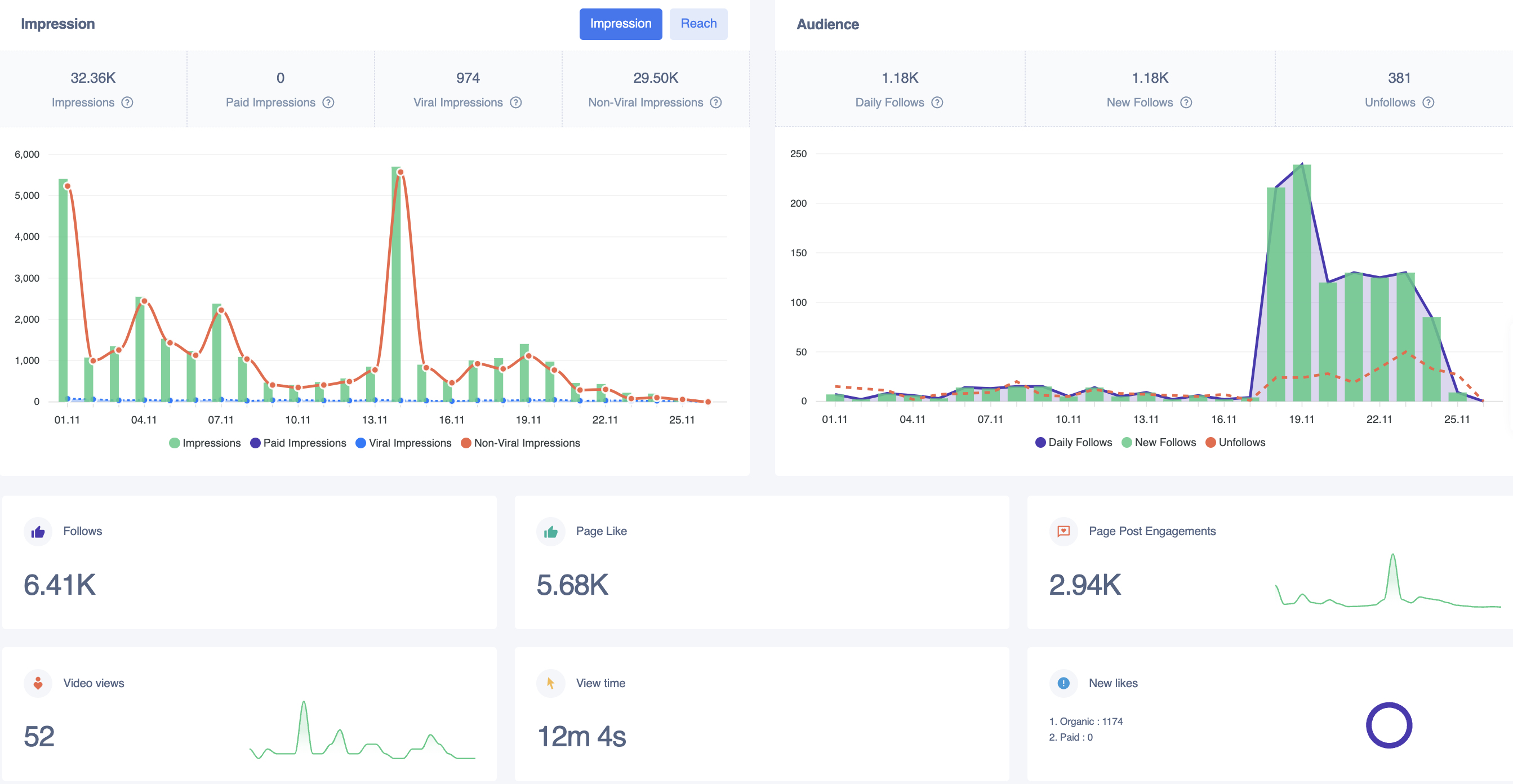
Task: Click the New likes donut chart
Action: click(1389, 725)
